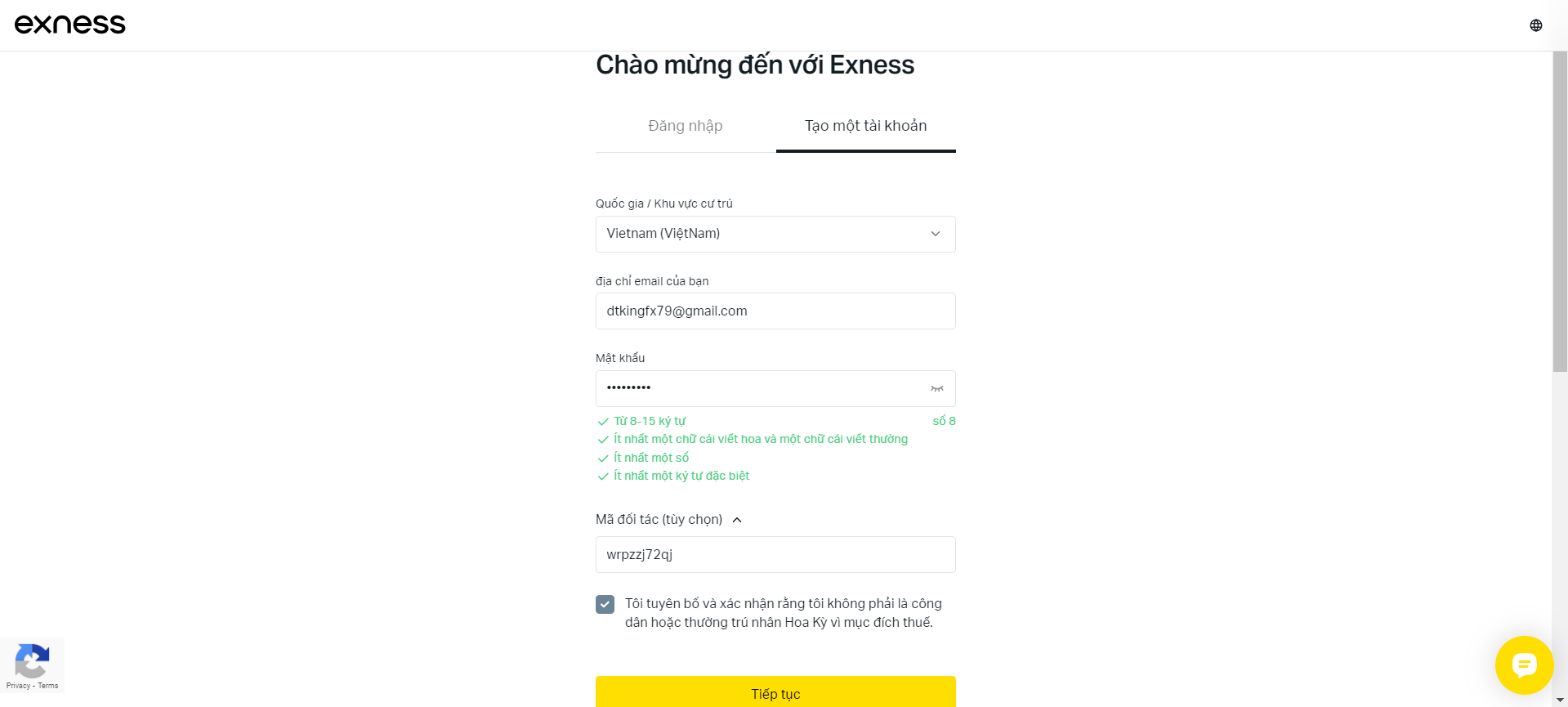Image resolution: width=1568 pixels, height=707 pixels.
Task: Click the chevron in Vietnam dropdown
Action: pos(936,234)
